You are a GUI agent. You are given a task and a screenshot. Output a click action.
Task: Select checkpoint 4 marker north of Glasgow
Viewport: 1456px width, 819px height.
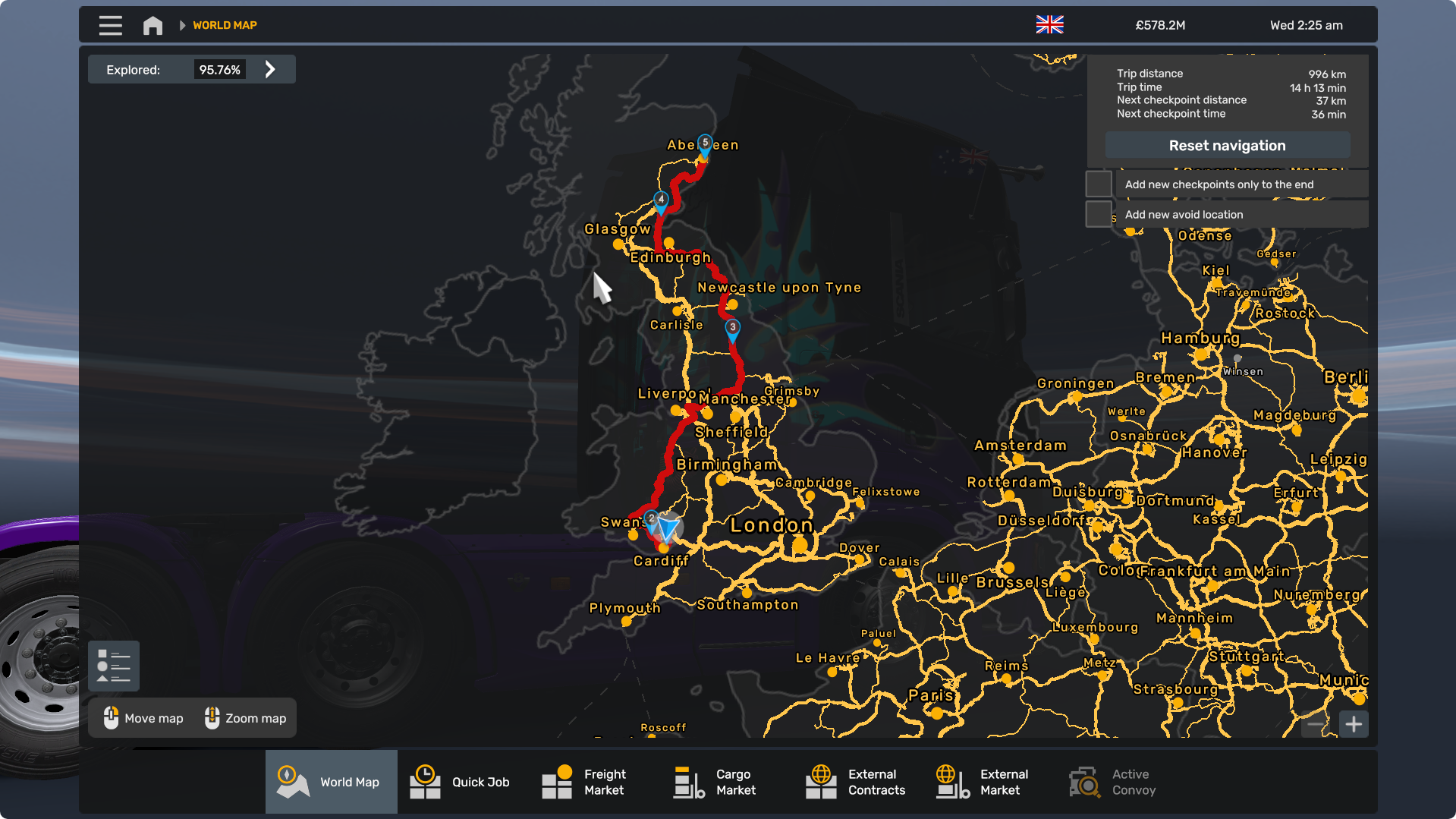(661, 201)
